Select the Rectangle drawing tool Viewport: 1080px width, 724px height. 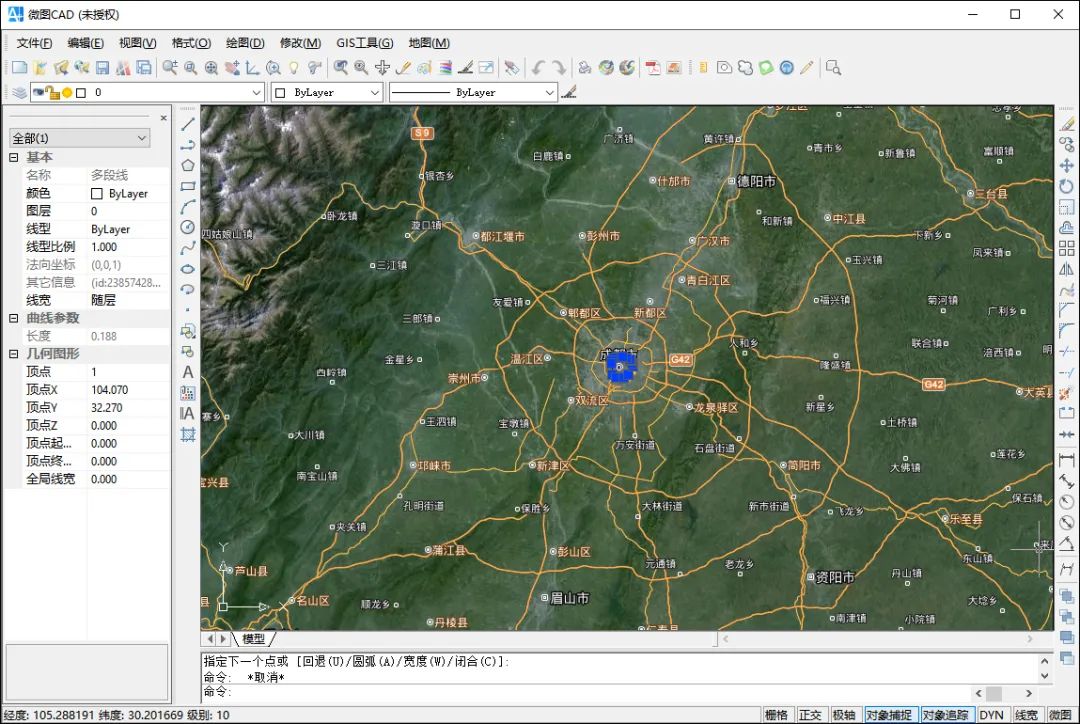pos(187,186)
